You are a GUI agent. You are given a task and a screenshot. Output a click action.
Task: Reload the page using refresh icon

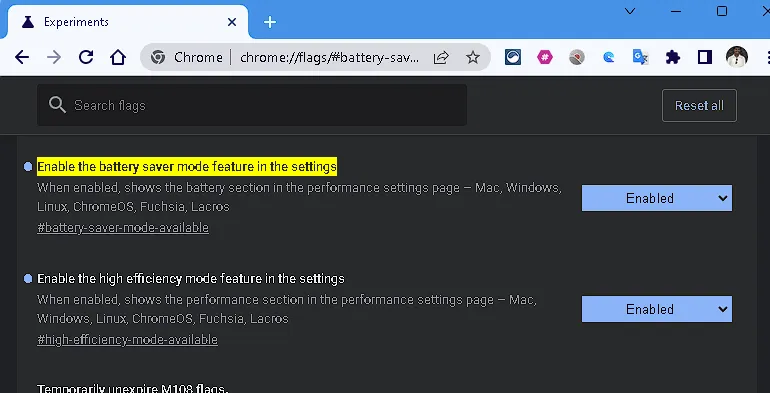86,57
